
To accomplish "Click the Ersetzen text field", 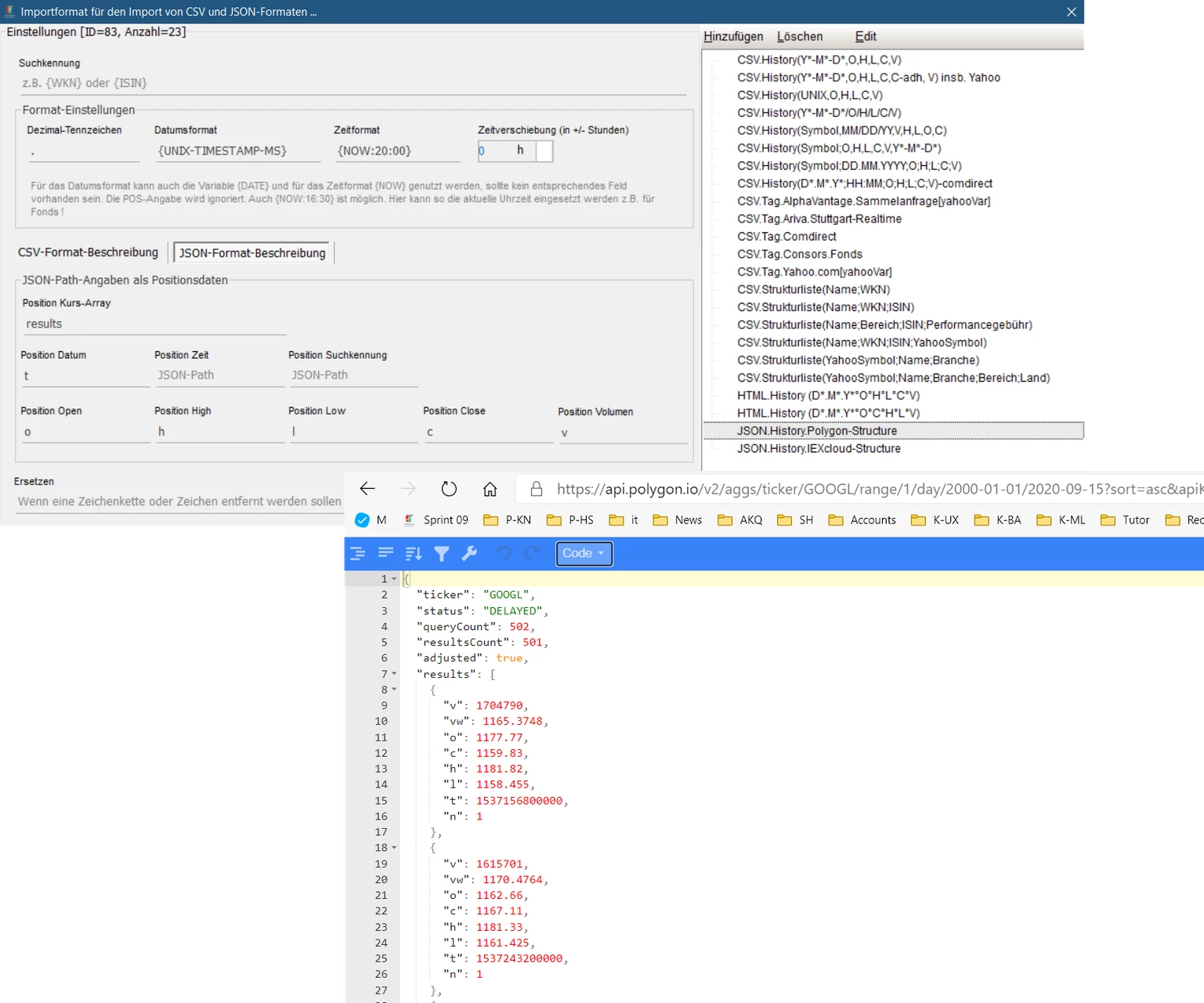I will [x=179, y=501].
